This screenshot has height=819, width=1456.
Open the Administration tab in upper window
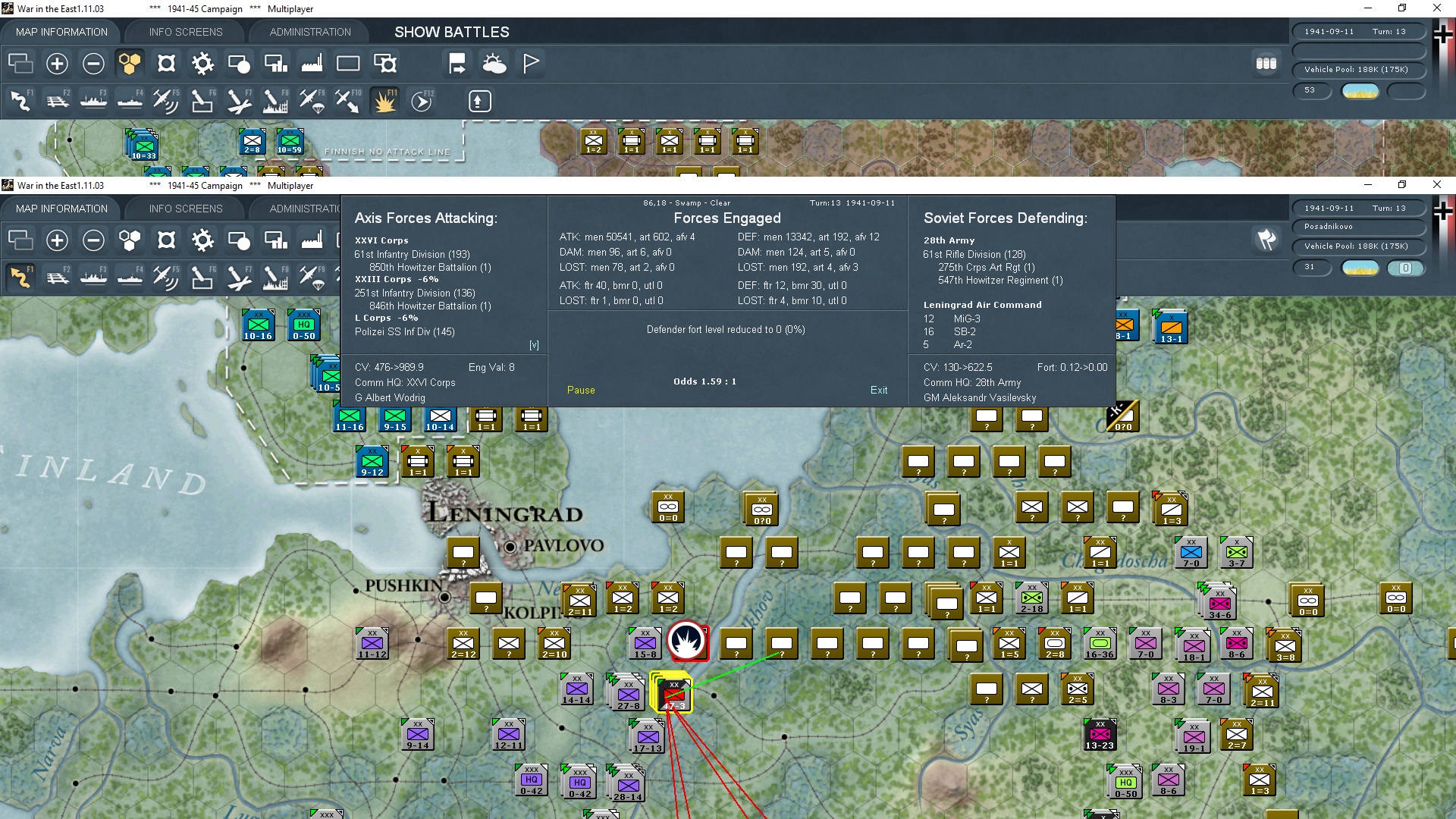click(x=310, y=32)
